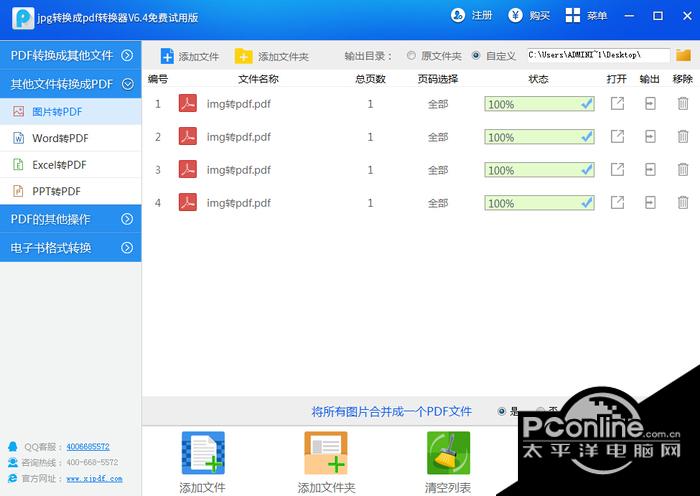Image resolution: width=700 pixels, height=496 pixels.
Task: Expand the PDF的其他操作 section
Action: pos(71,219)
